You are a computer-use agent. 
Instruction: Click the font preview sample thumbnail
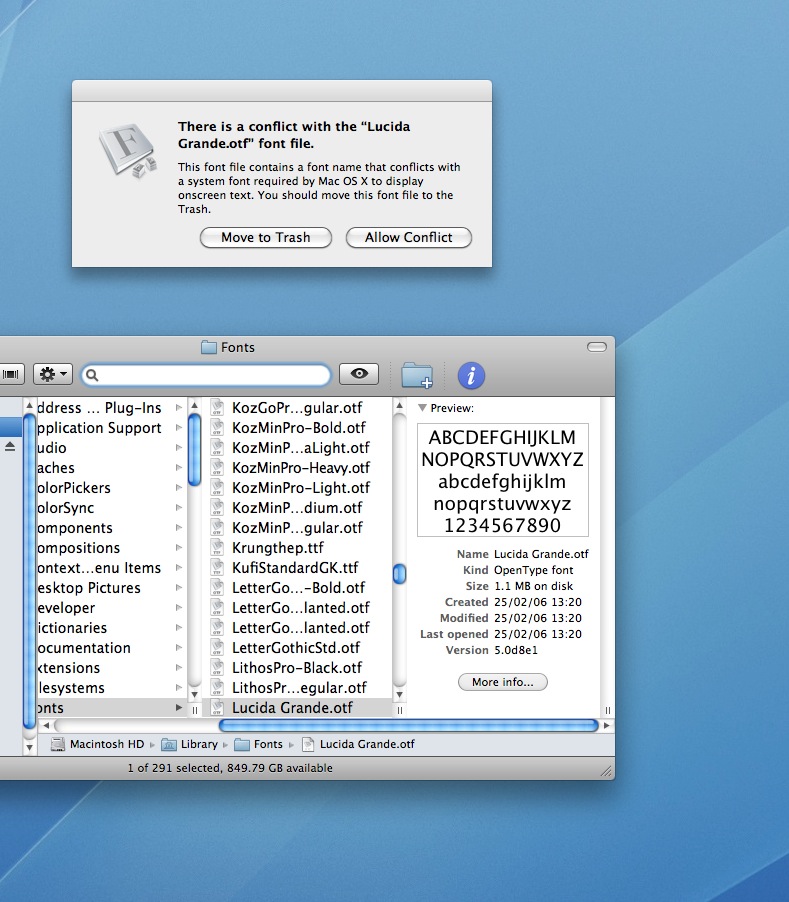(503, 480)
